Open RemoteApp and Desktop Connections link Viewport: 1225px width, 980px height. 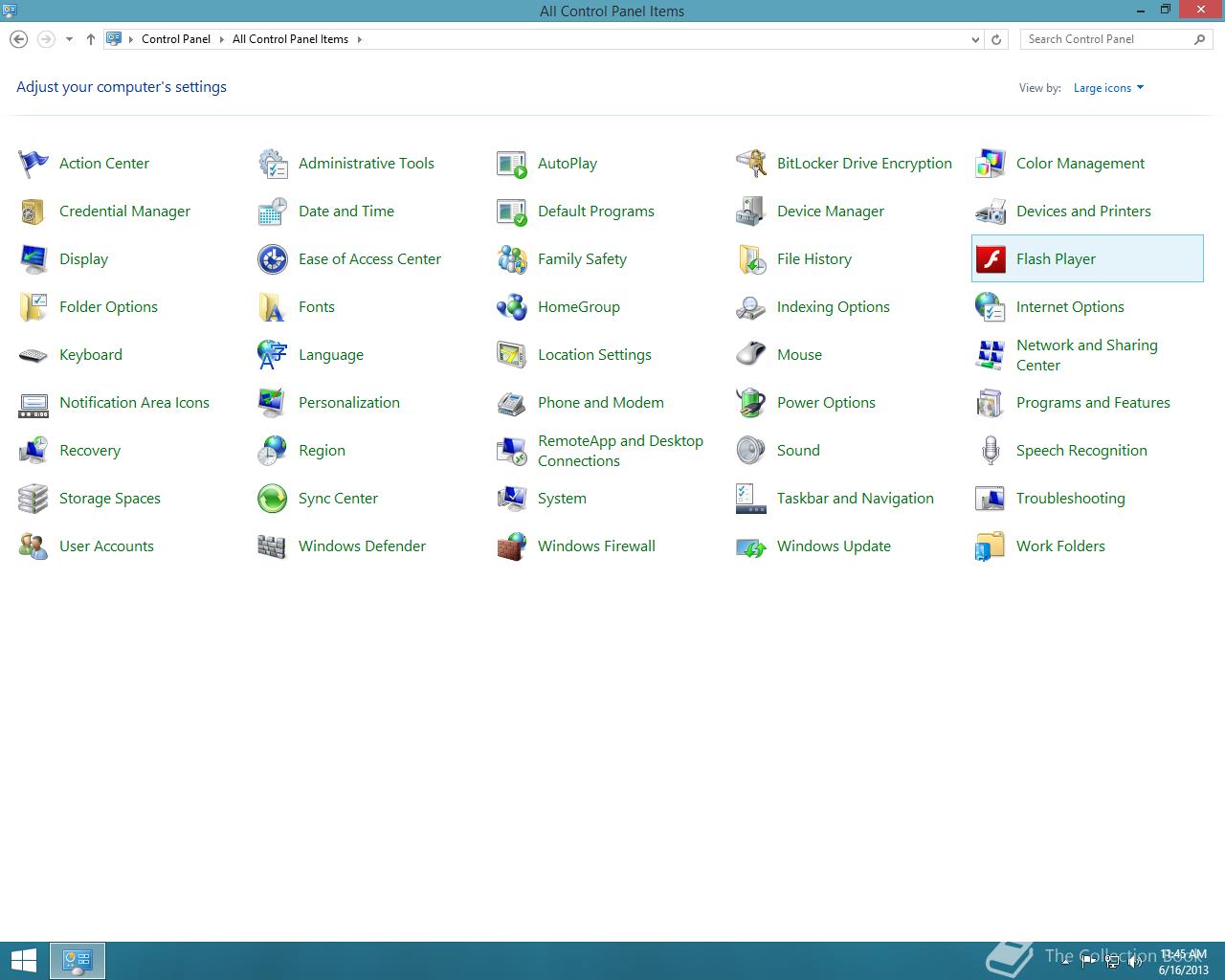click(620, 451)
